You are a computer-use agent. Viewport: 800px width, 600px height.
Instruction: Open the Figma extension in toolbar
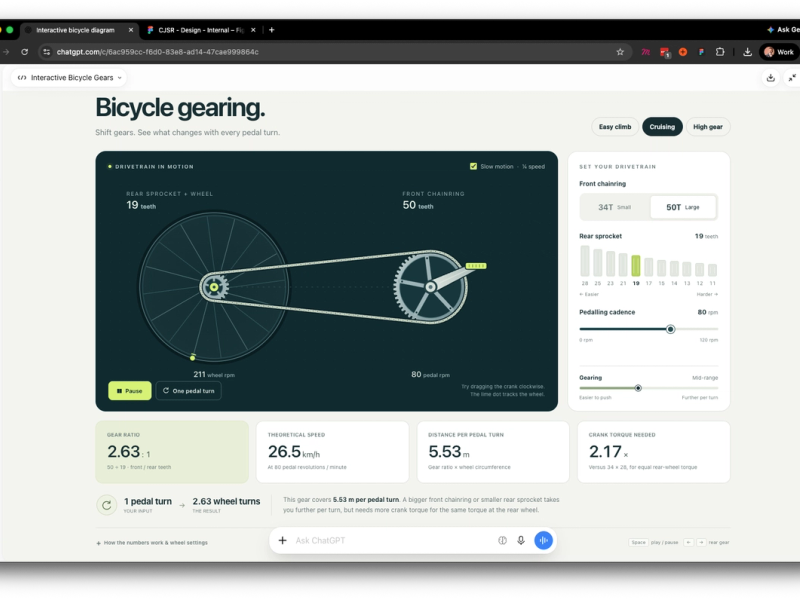(702, 52)
